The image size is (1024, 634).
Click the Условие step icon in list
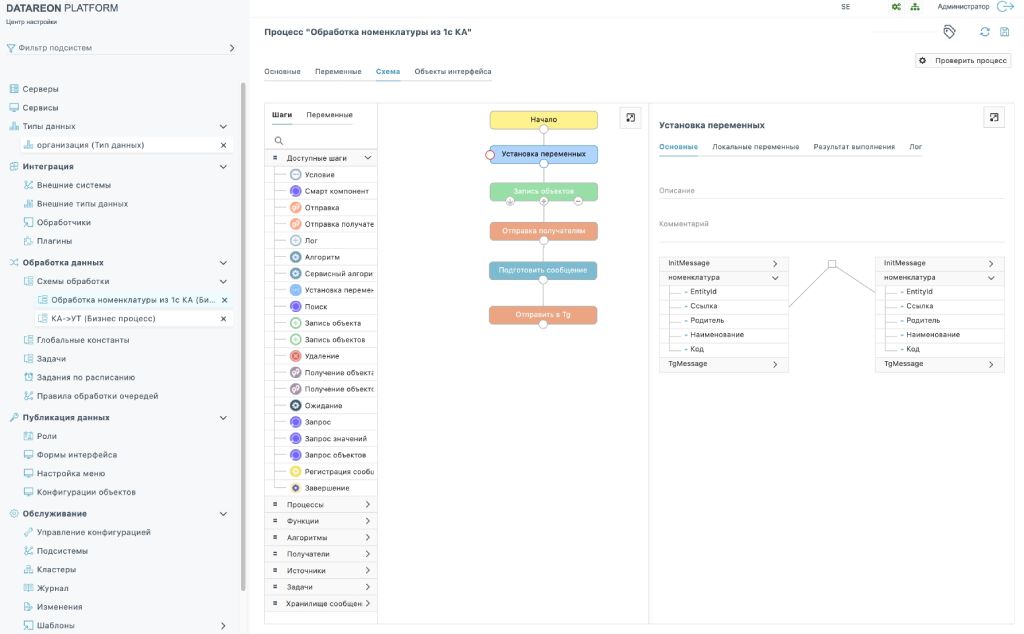click(295, 175)
